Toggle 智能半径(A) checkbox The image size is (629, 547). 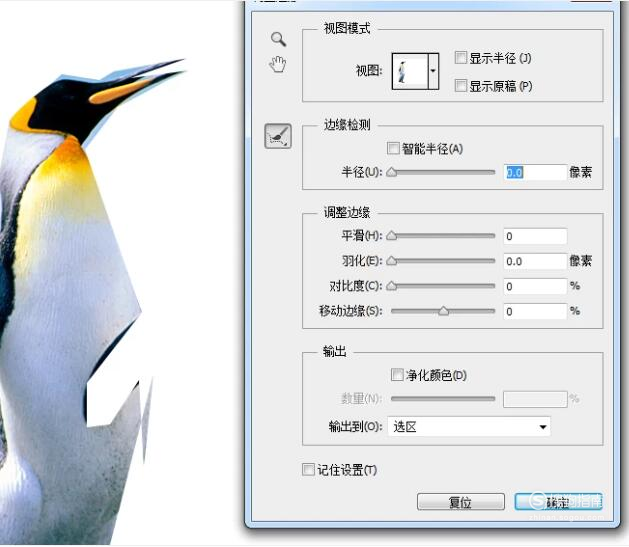click(x=393, y=148)
